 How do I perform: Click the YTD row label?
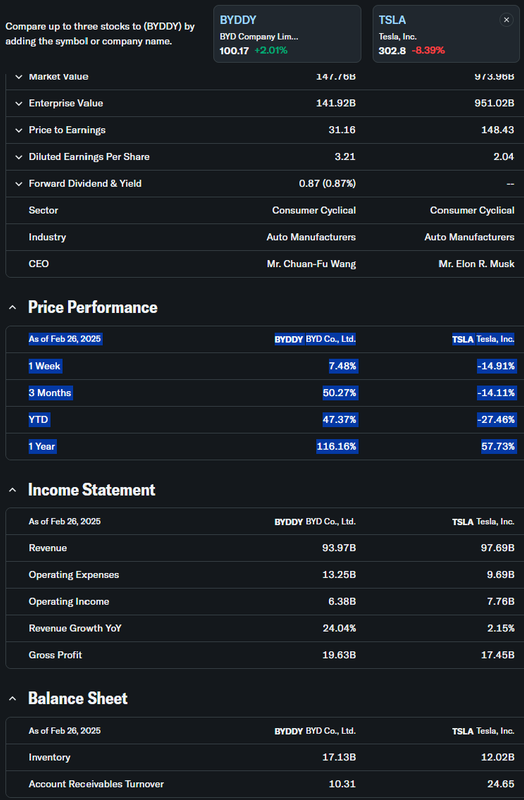click(x=39, y=419)
